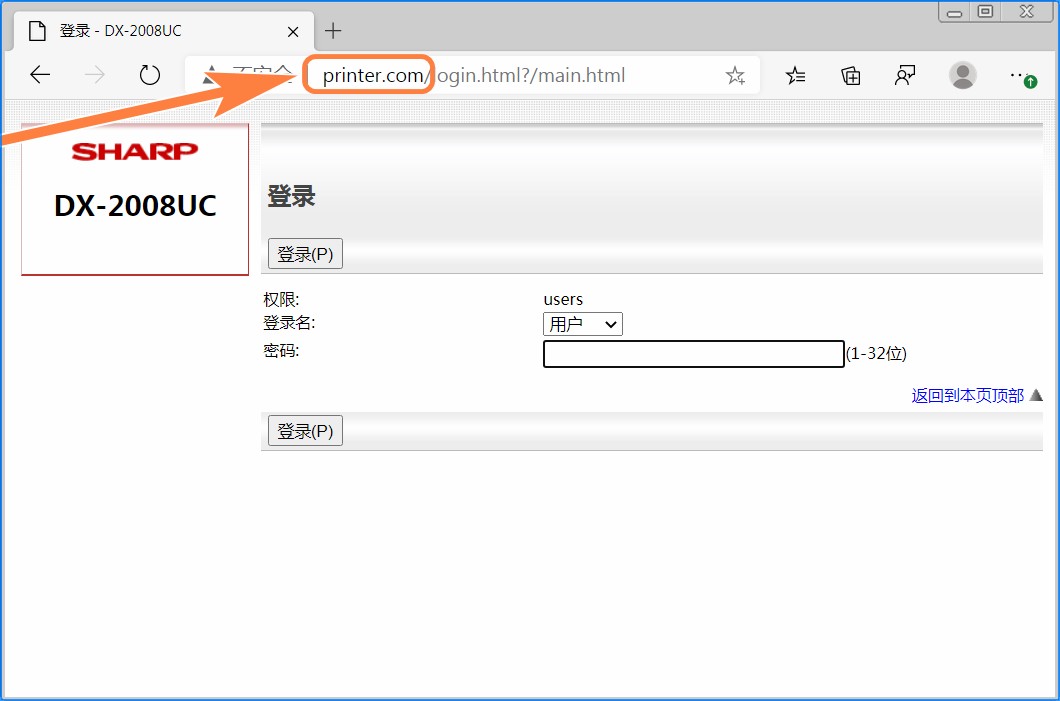Click the 登录 page heading
This screenshot has width=1060, height=701.
tap(291, 196)
